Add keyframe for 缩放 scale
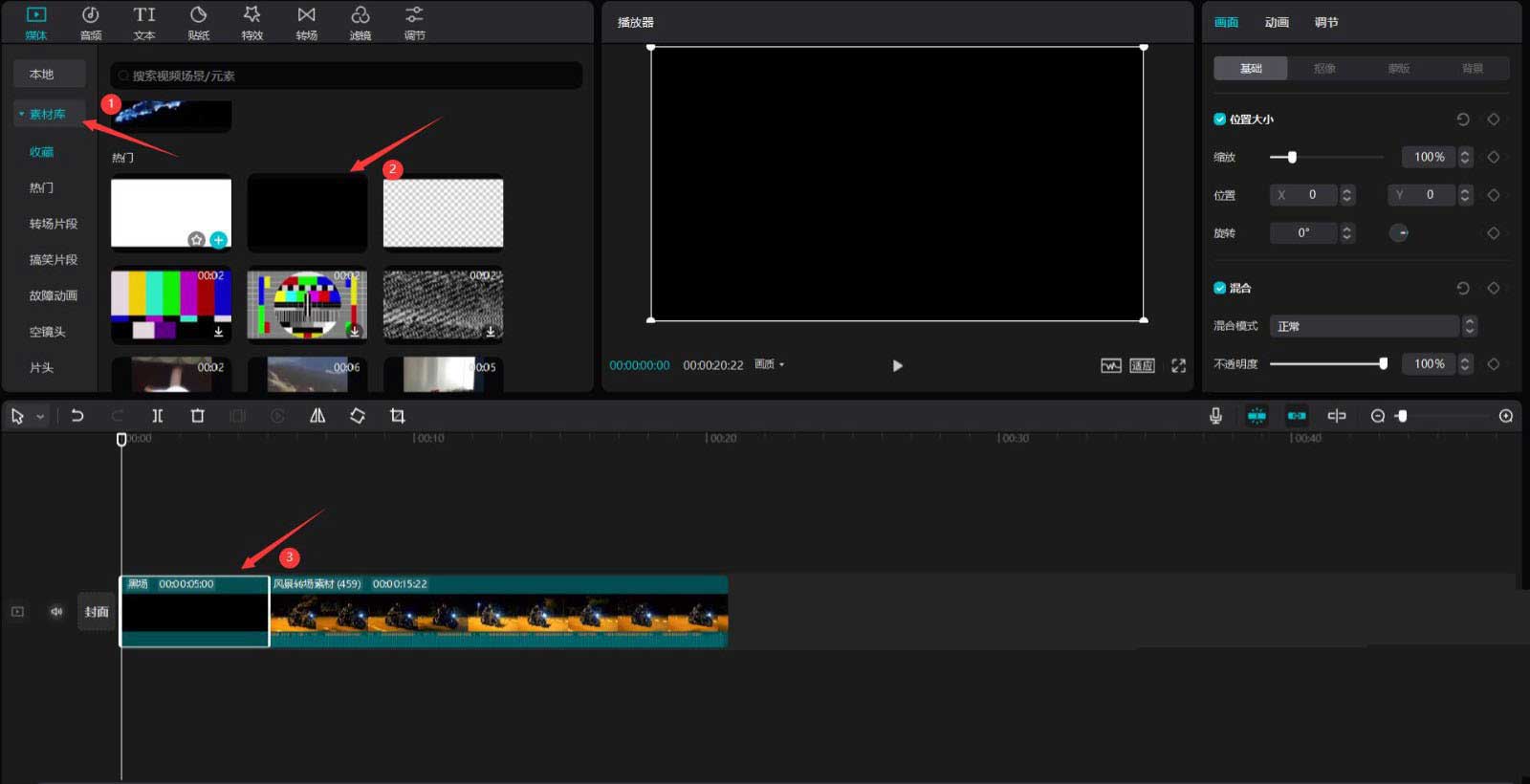 pyautogui.click(x=1494, y=157)
